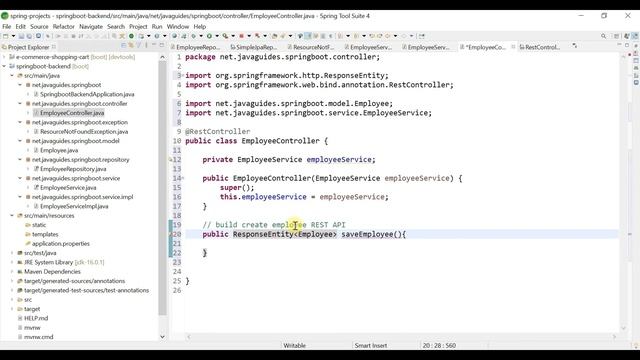Viewport: 640px width, 360px height.
Task: Select EmployeeService.java in the tree
Action: coord(68,188)
